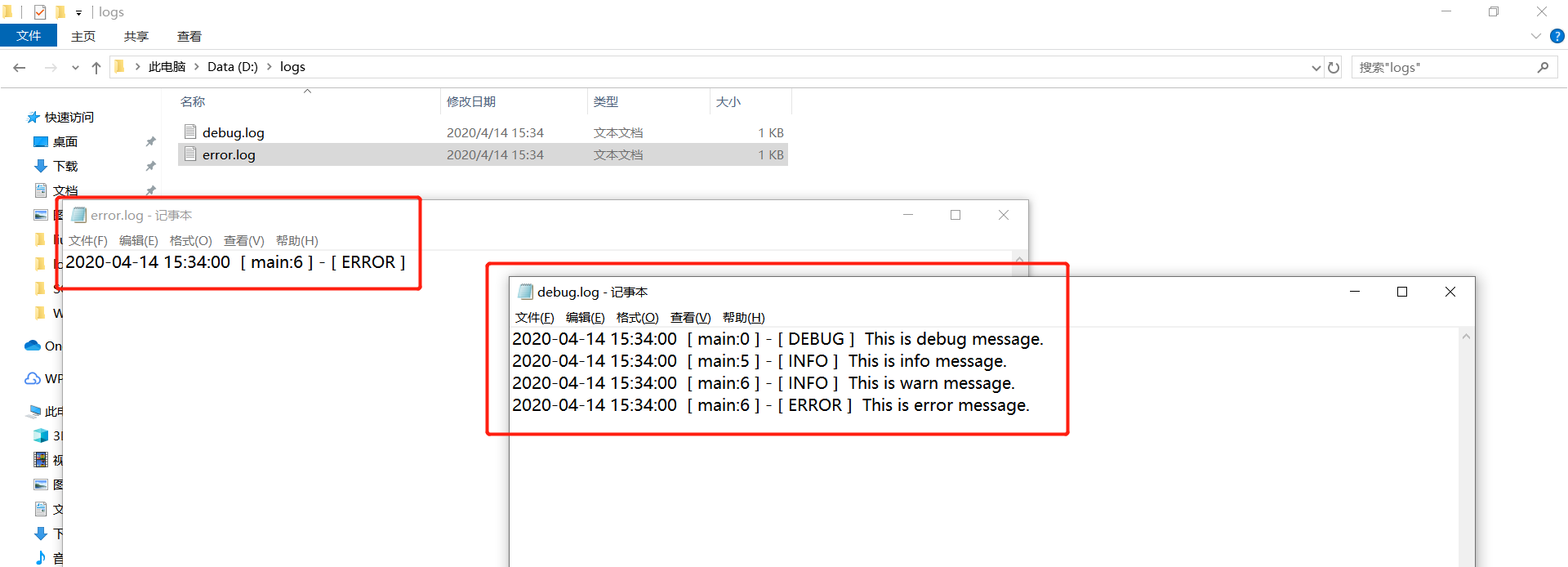Click the search magnifier icon
The height and width of the screenshot is (567, 1568).
pos(1543,68)
